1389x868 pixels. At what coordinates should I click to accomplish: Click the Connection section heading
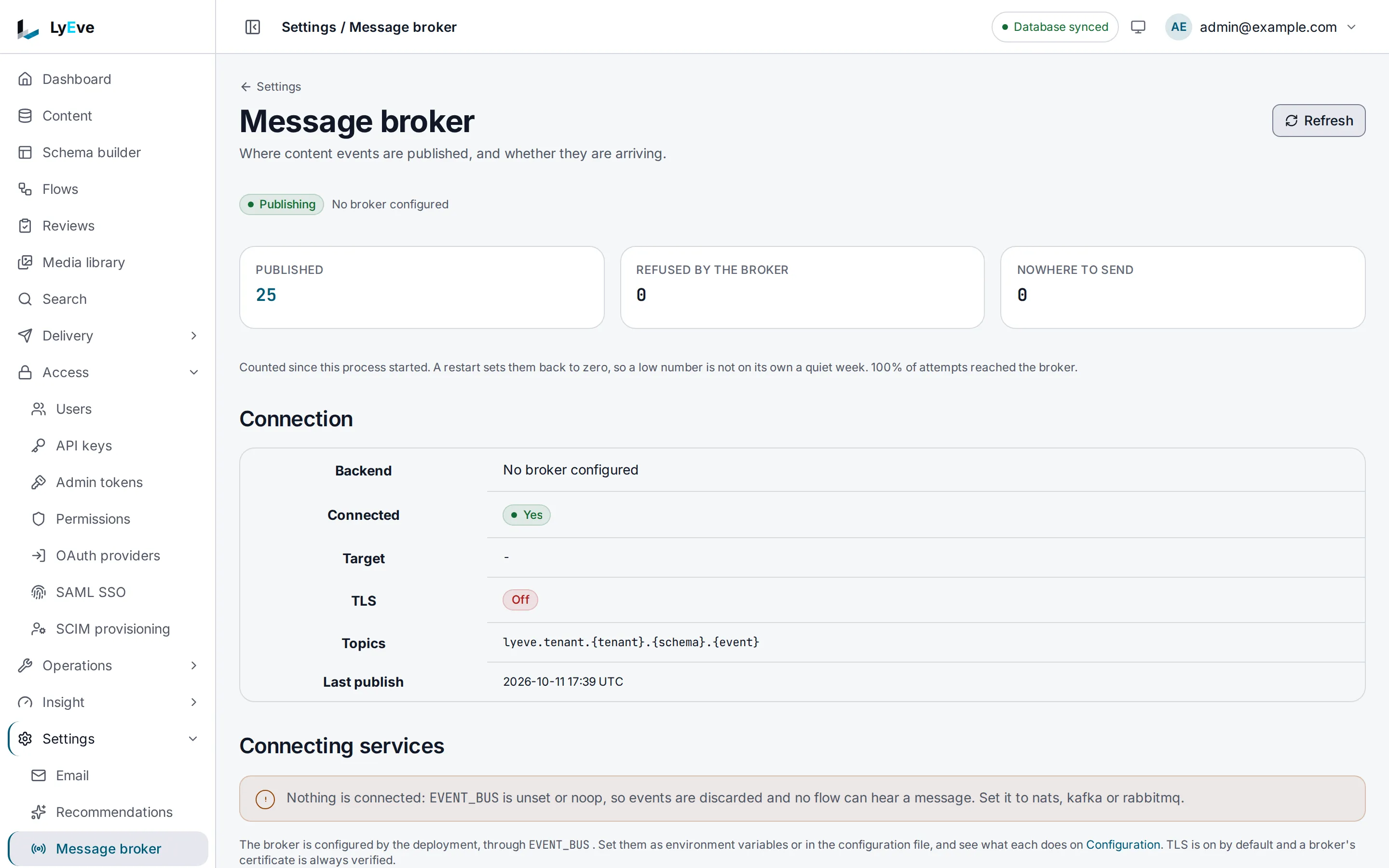pos(296,419)
